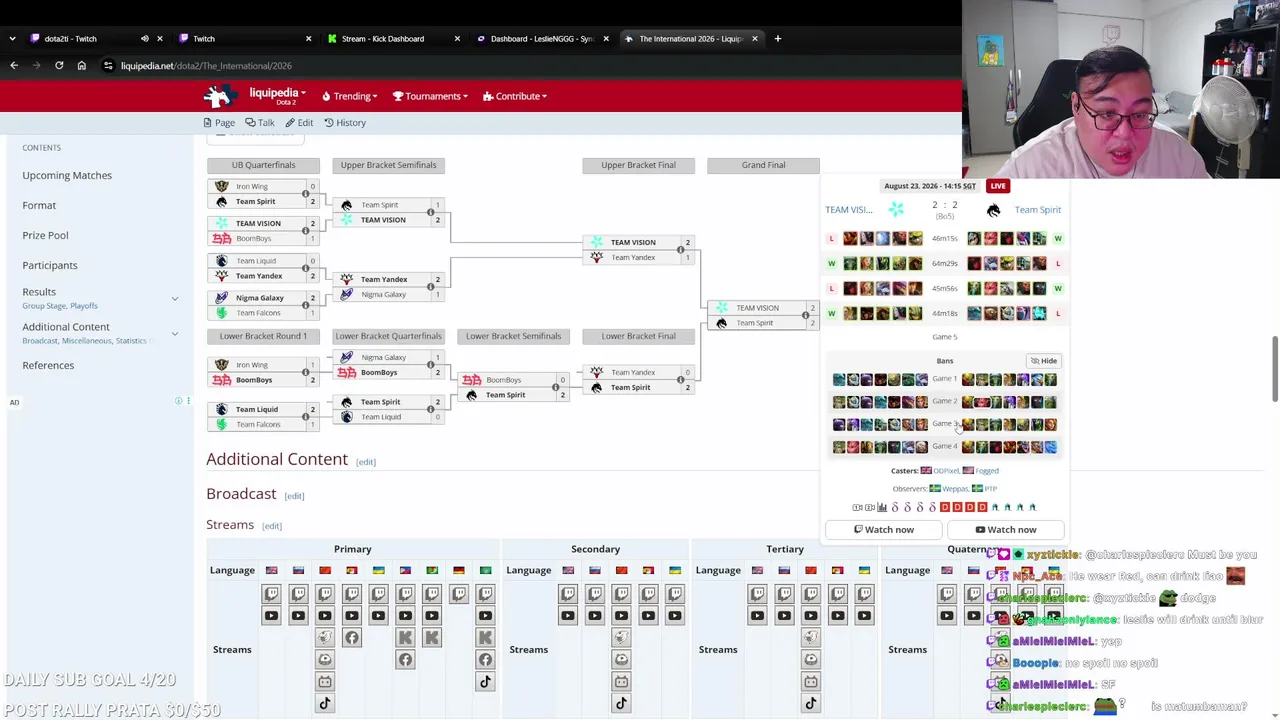Click edit link next to Streams heading
Screen dimensions: 1280x720
[272, 526]
